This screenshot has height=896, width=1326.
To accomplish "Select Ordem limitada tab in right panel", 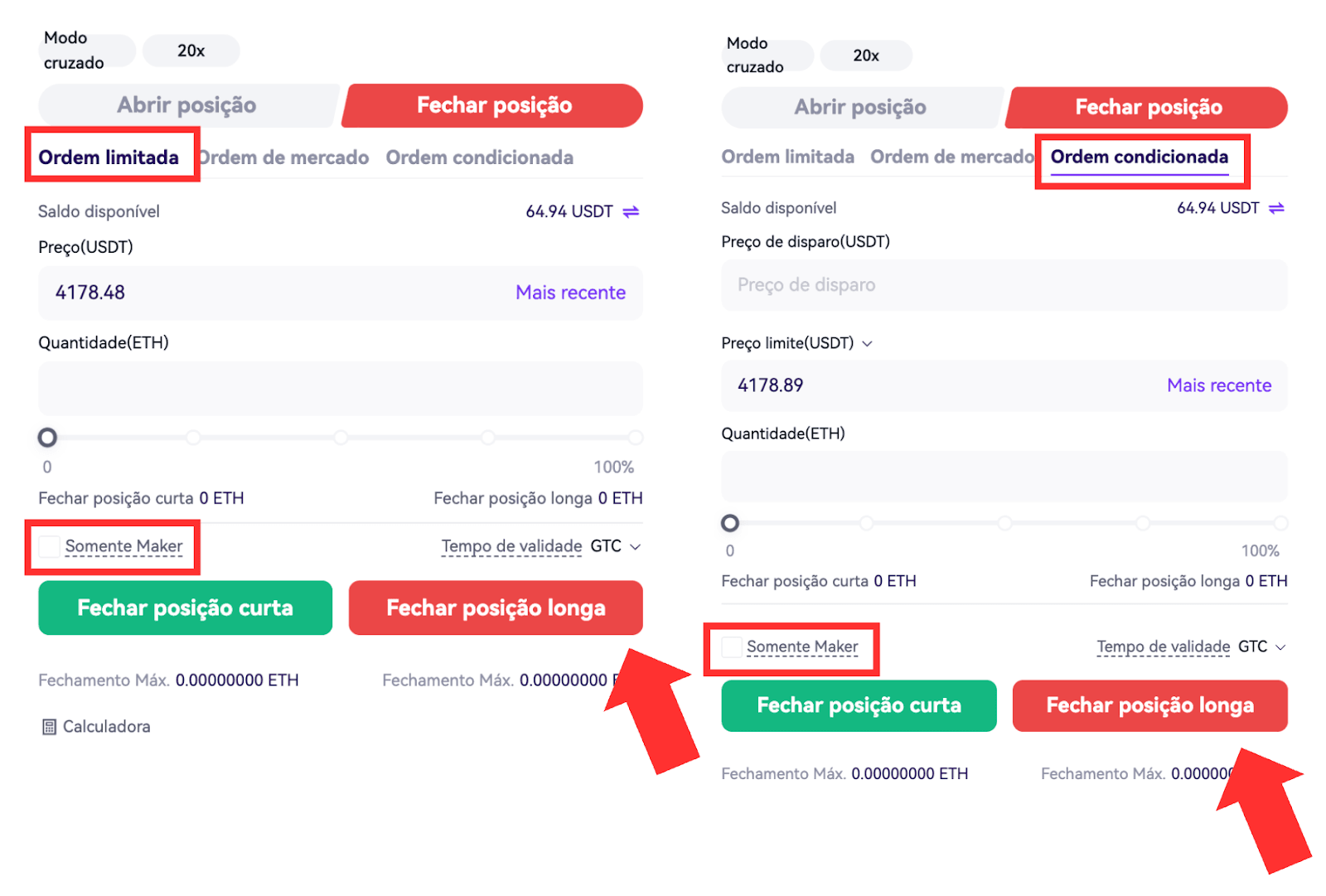I will [787, 157].
